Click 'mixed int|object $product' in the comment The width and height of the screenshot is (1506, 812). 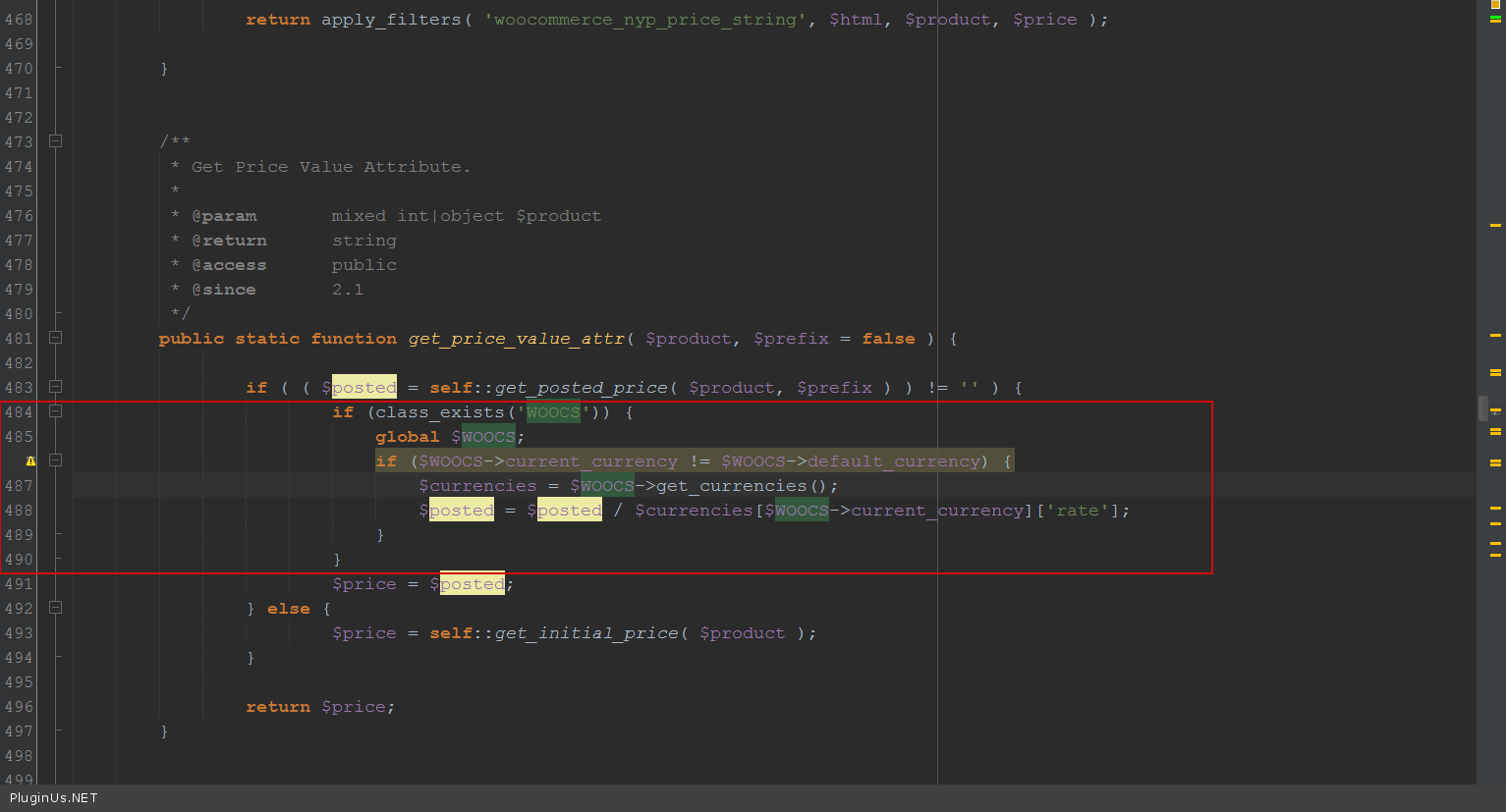pyautogui.click(x=467, y=216)
